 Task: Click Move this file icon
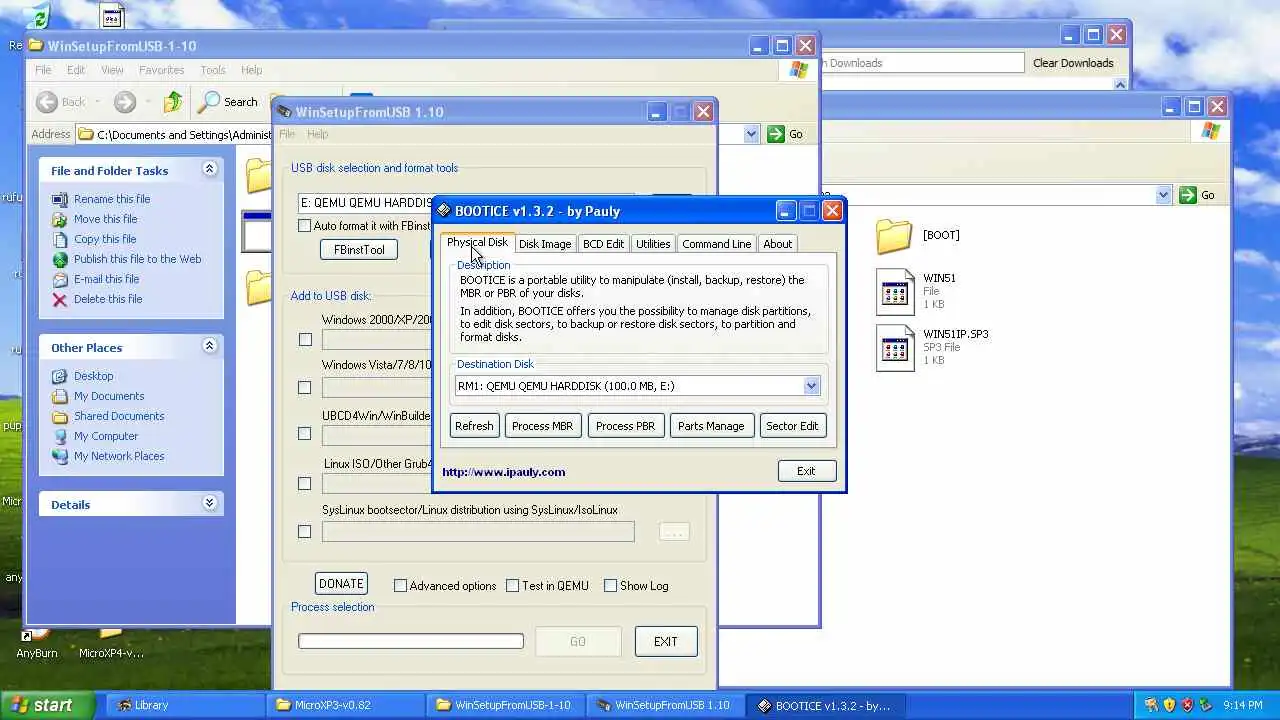(60, 219)
